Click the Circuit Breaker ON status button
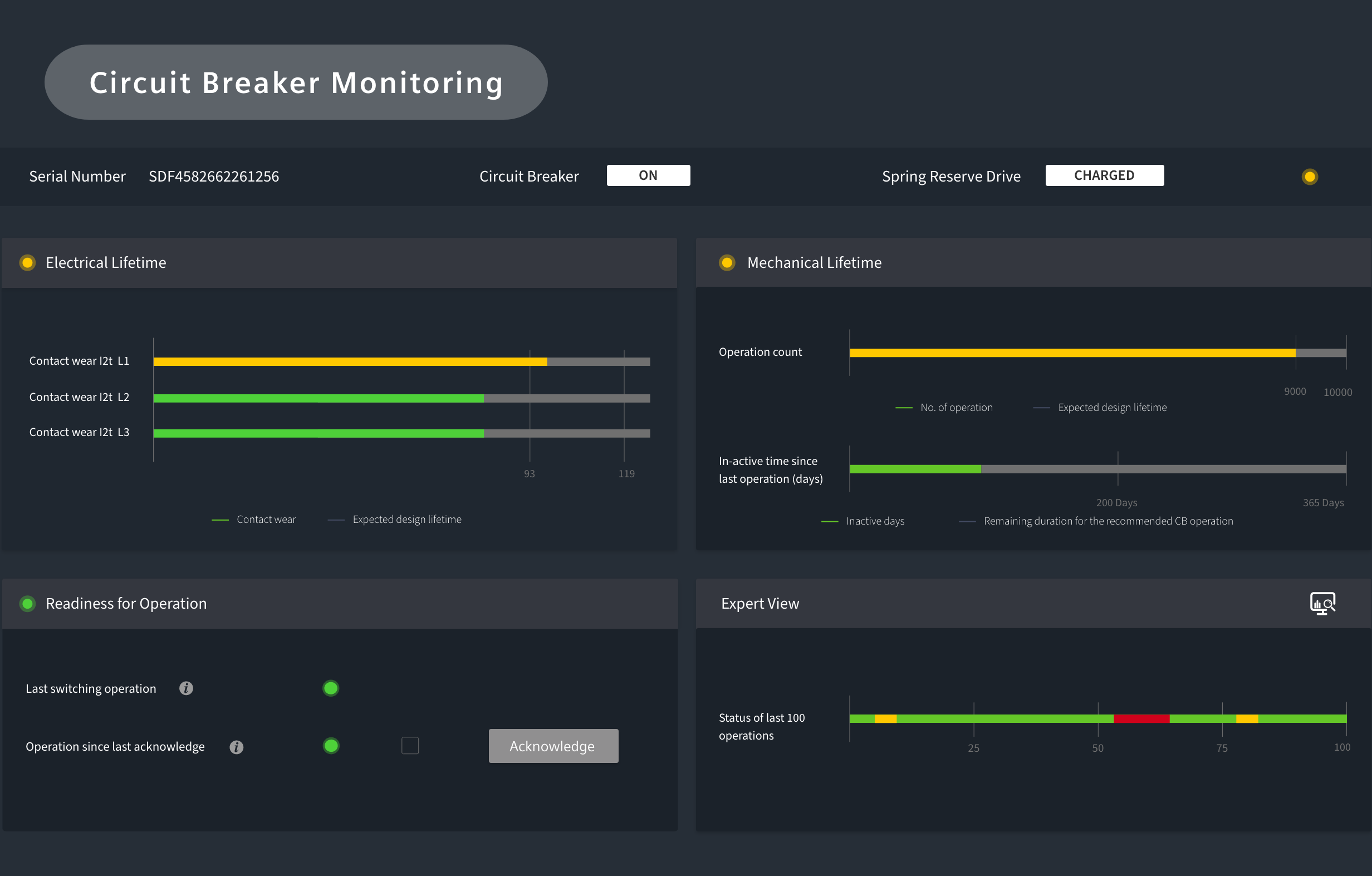 coord(648,175)
